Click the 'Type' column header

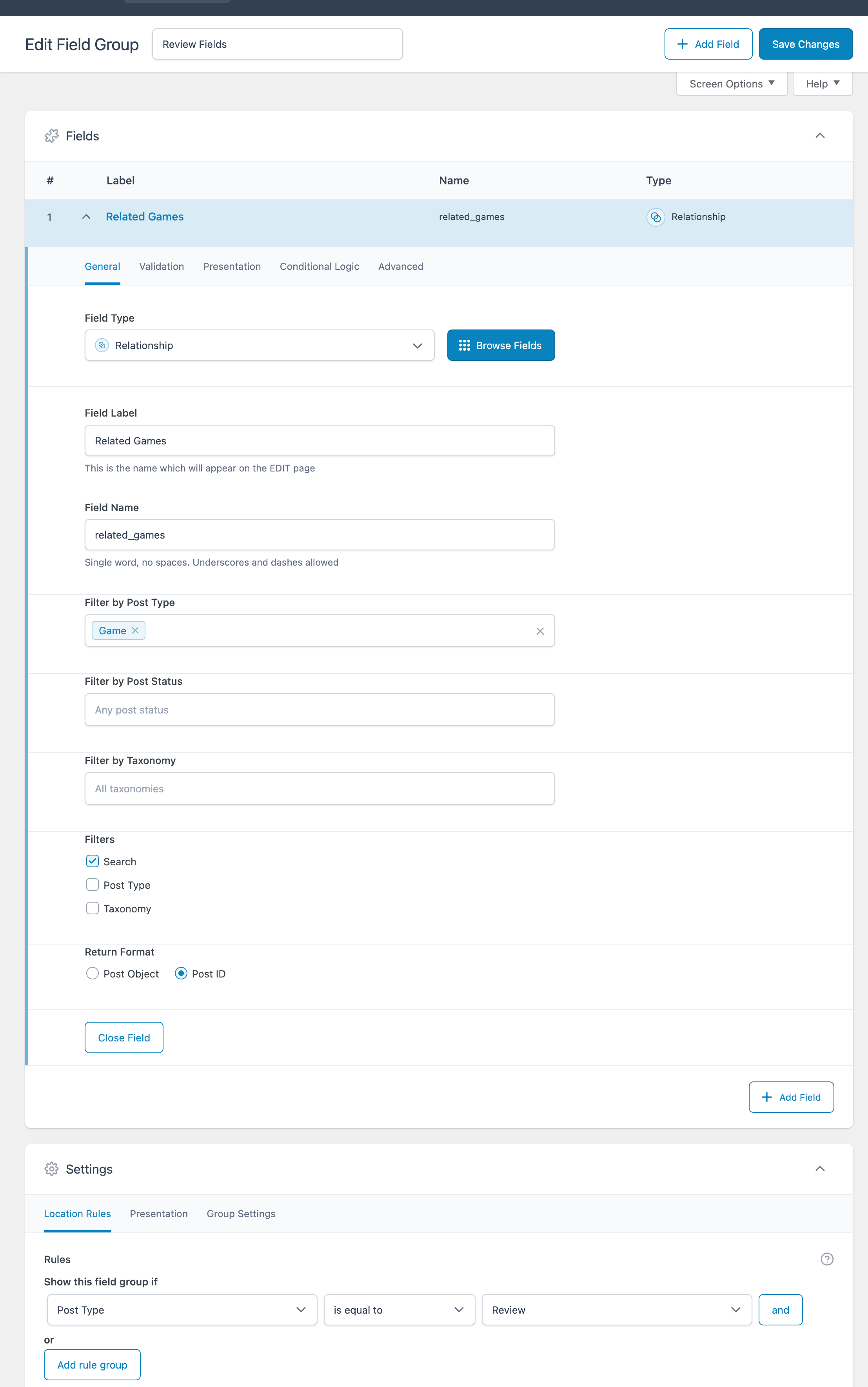659,180
